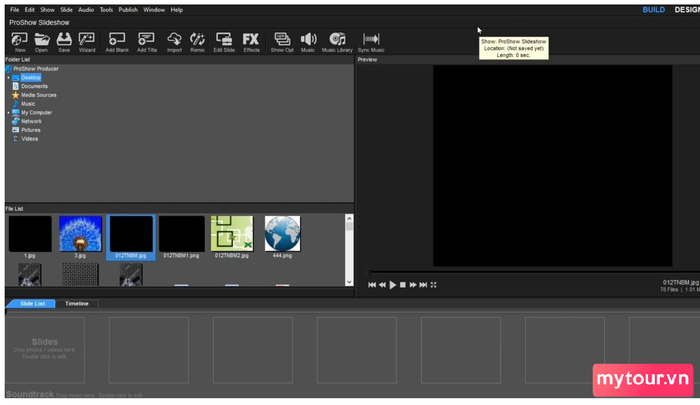The height and width of the screenshot is (405, 700).
Task: Click the preview seek bar
Action: point(533,271)
